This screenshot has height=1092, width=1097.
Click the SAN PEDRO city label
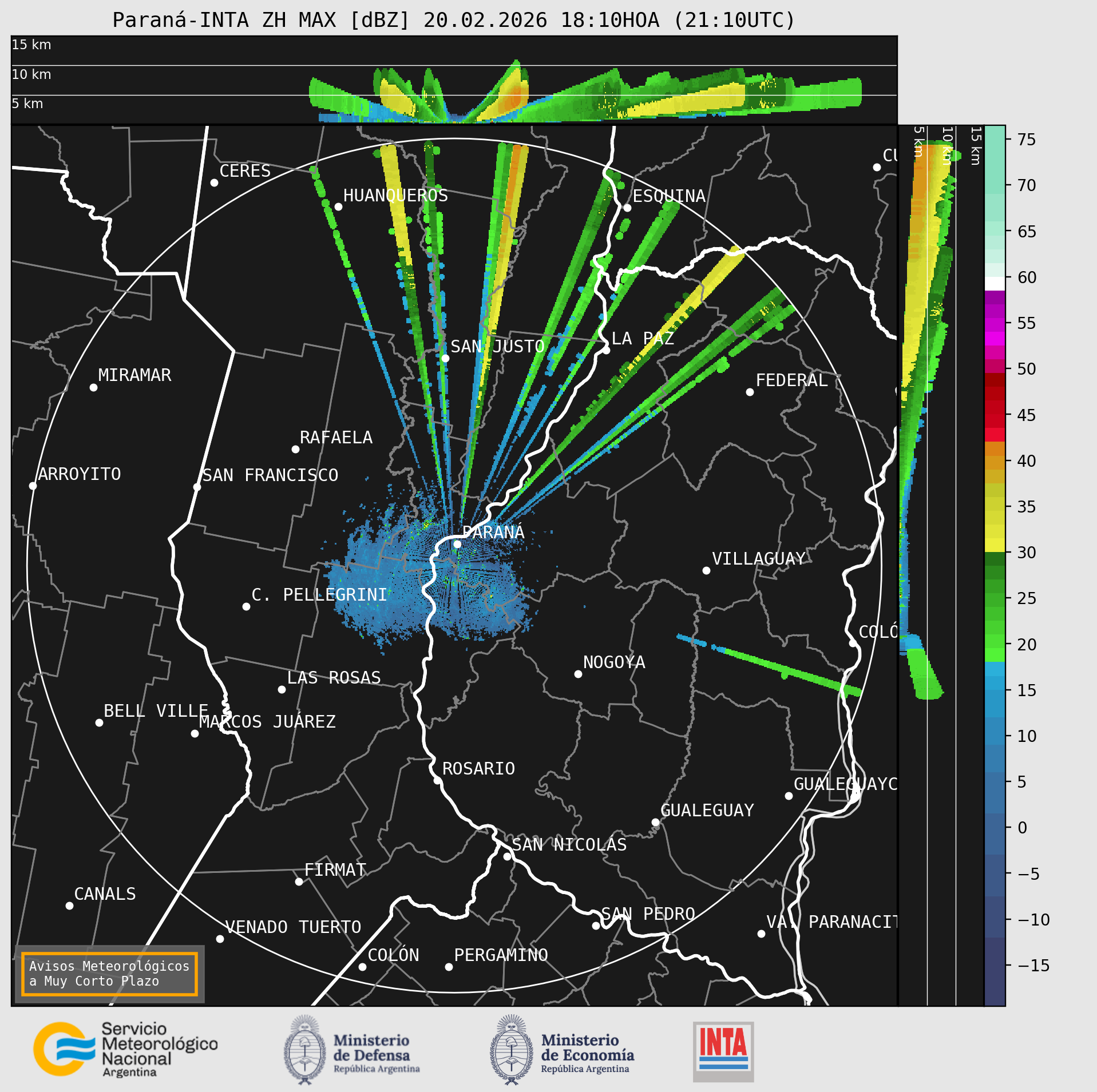(648, 914)
